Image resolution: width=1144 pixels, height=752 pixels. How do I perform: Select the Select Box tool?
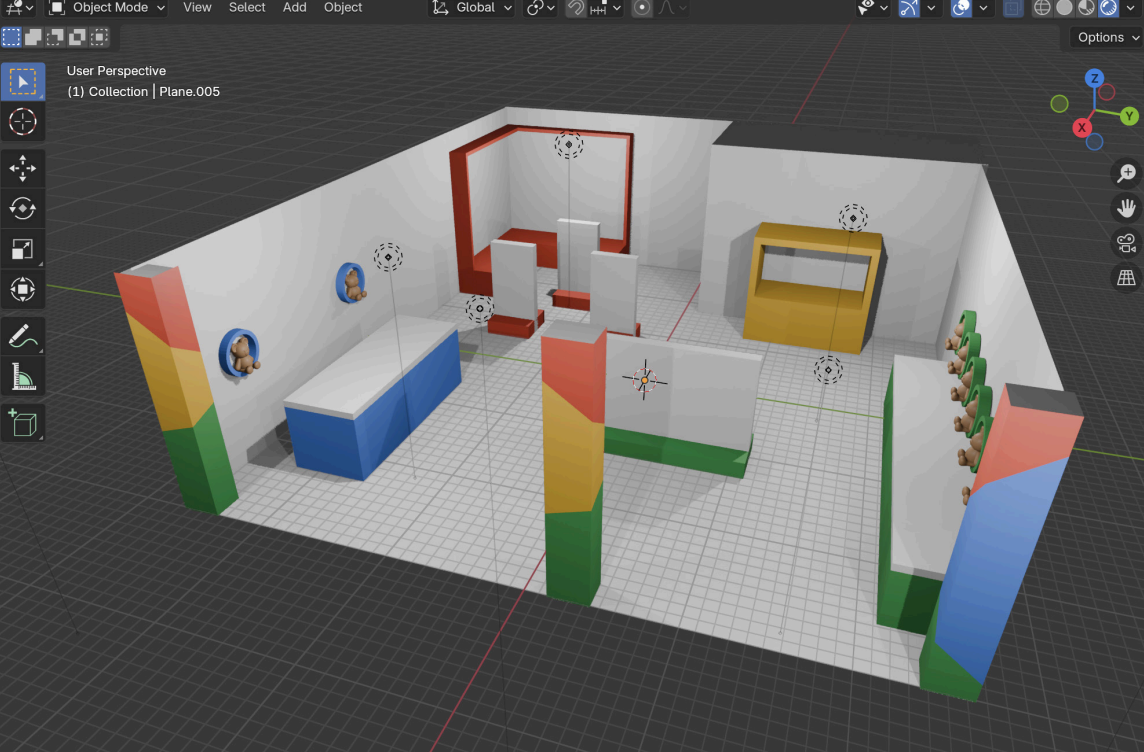point(23,81)
